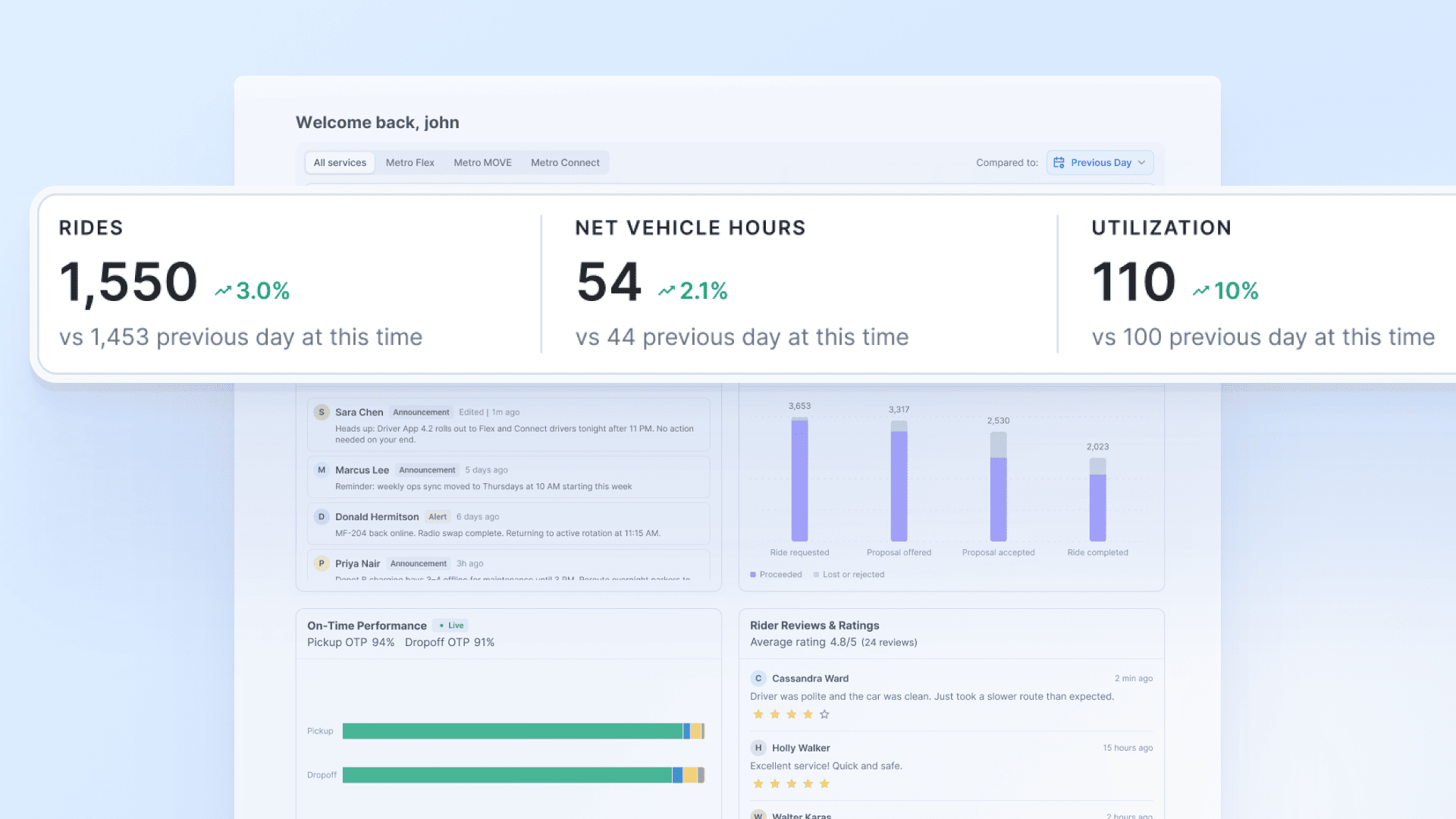This screenshot has width=1456, height=819.
Task: Click the Net Vehicle Hours trend arrow icon
Action: pos(667,290)
